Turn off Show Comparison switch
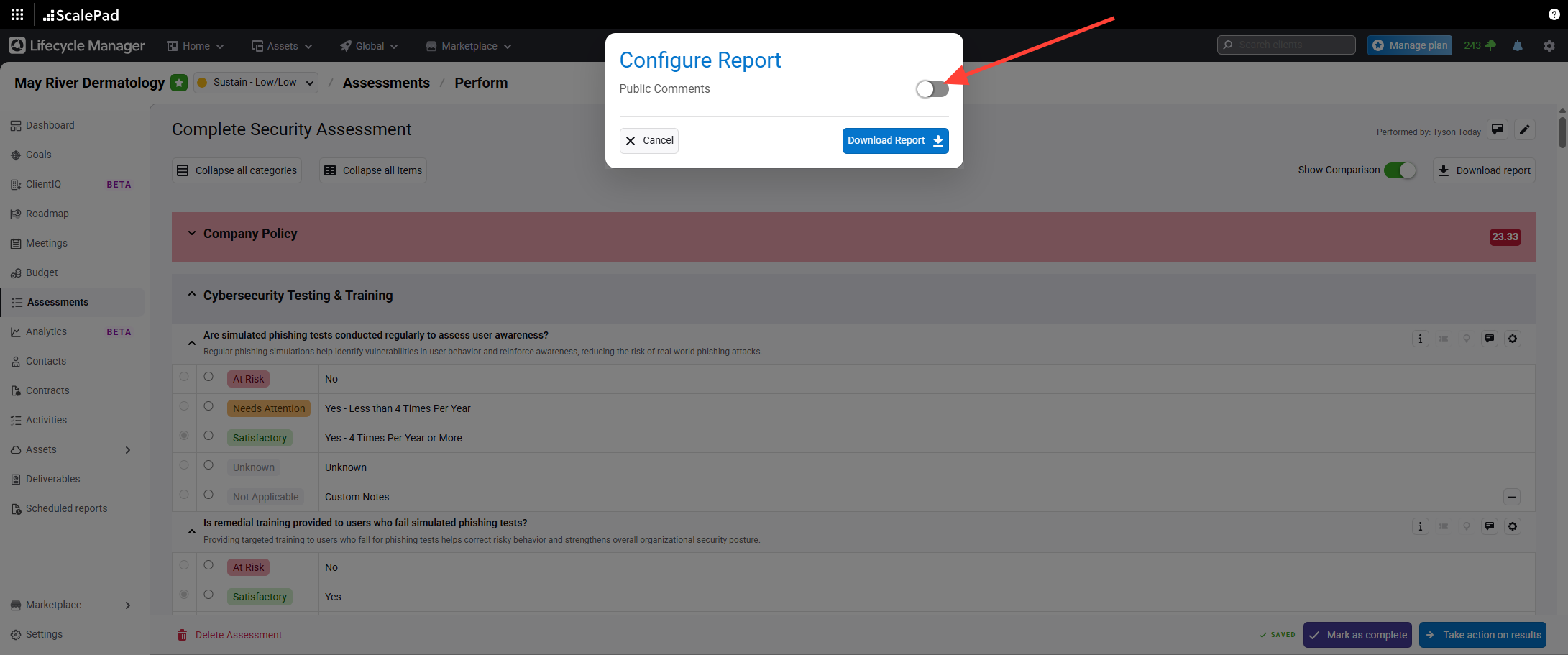Image resolution: width=1568 pixels, height=655 pixels. click(x=1399, y=170)
